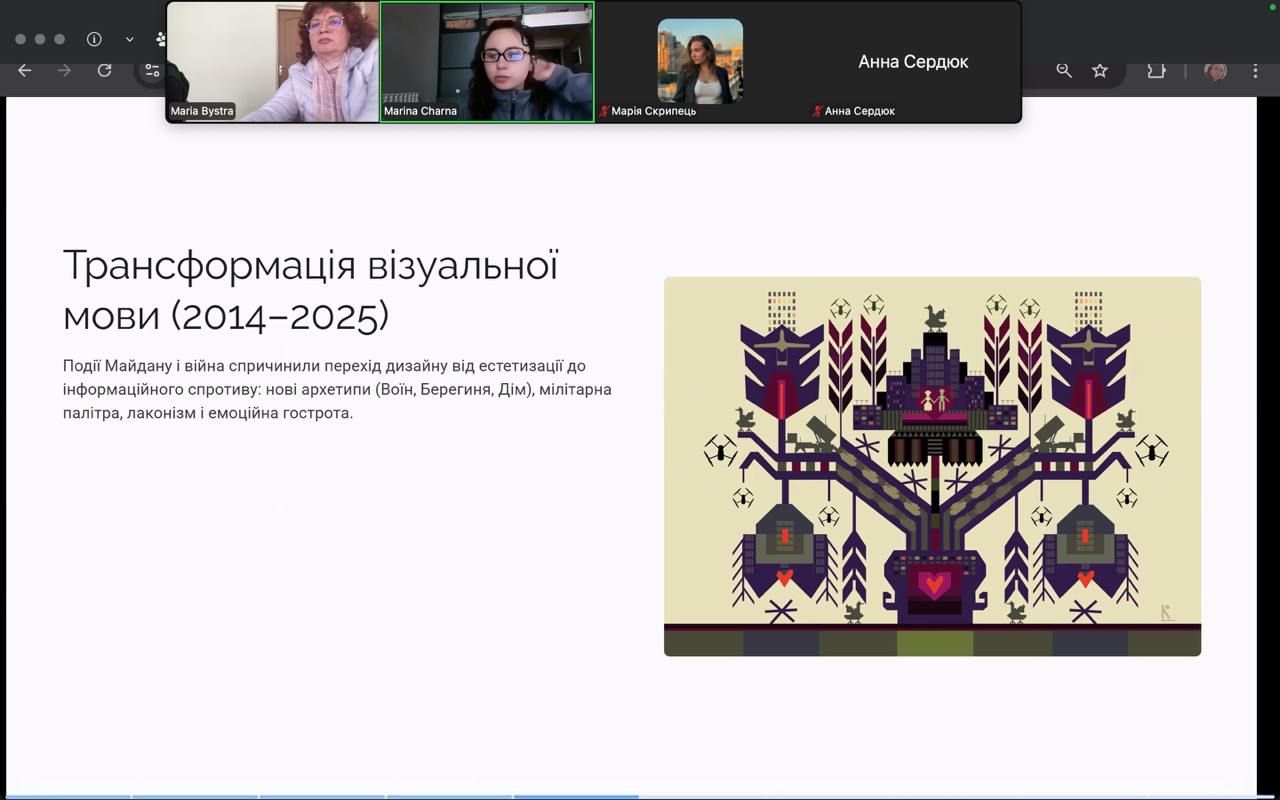
Task: Select Marina Charna's video tile
Action: pos(487,60)
